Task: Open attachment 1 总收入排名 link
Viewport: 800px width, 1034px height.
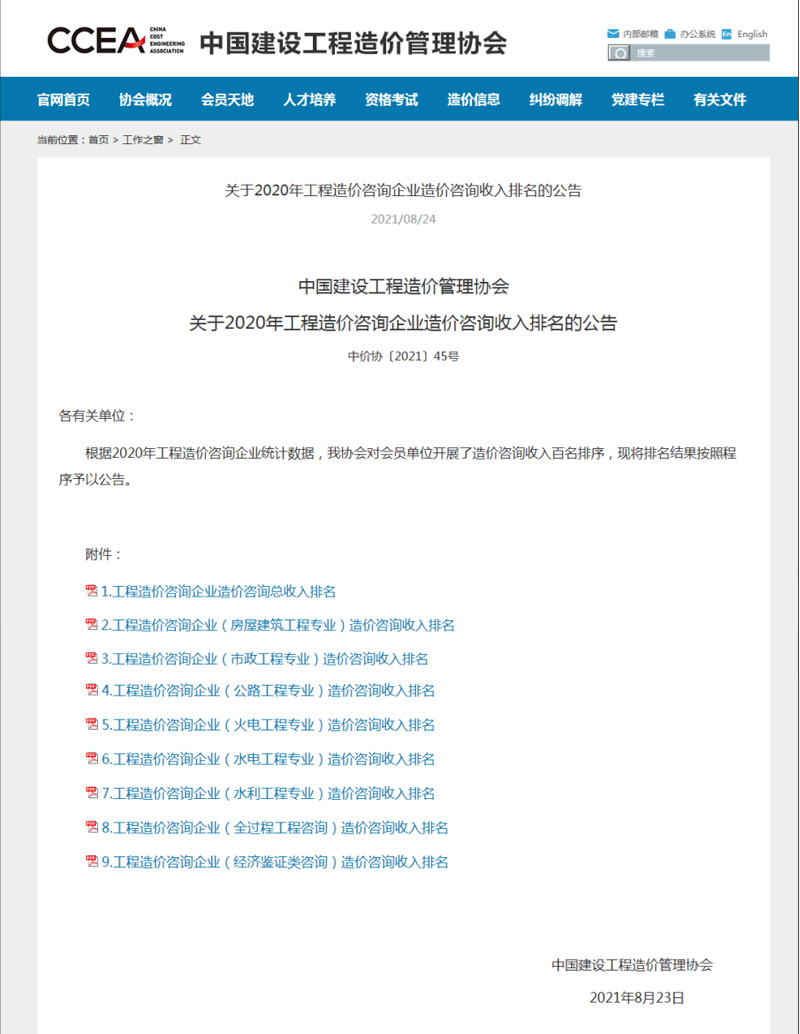Action: click(218, 592)
